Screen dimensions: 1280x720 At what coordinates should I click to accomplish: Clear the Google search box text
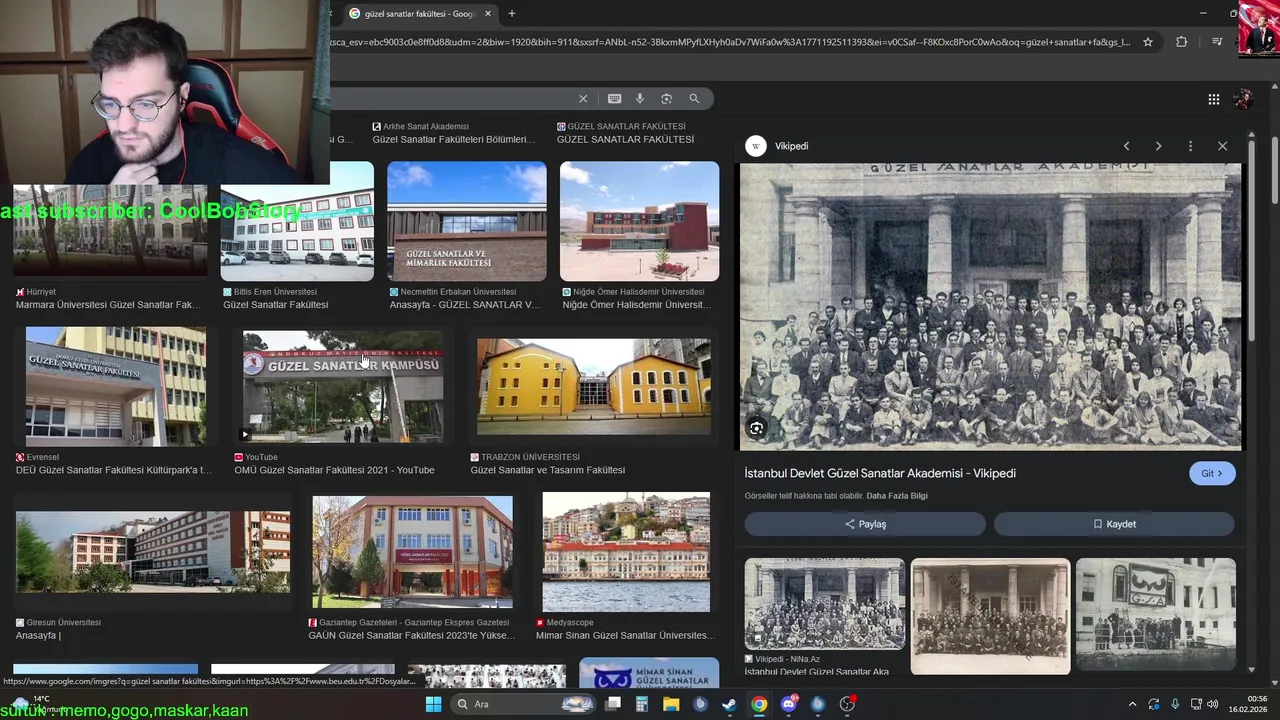coord(583,98)
